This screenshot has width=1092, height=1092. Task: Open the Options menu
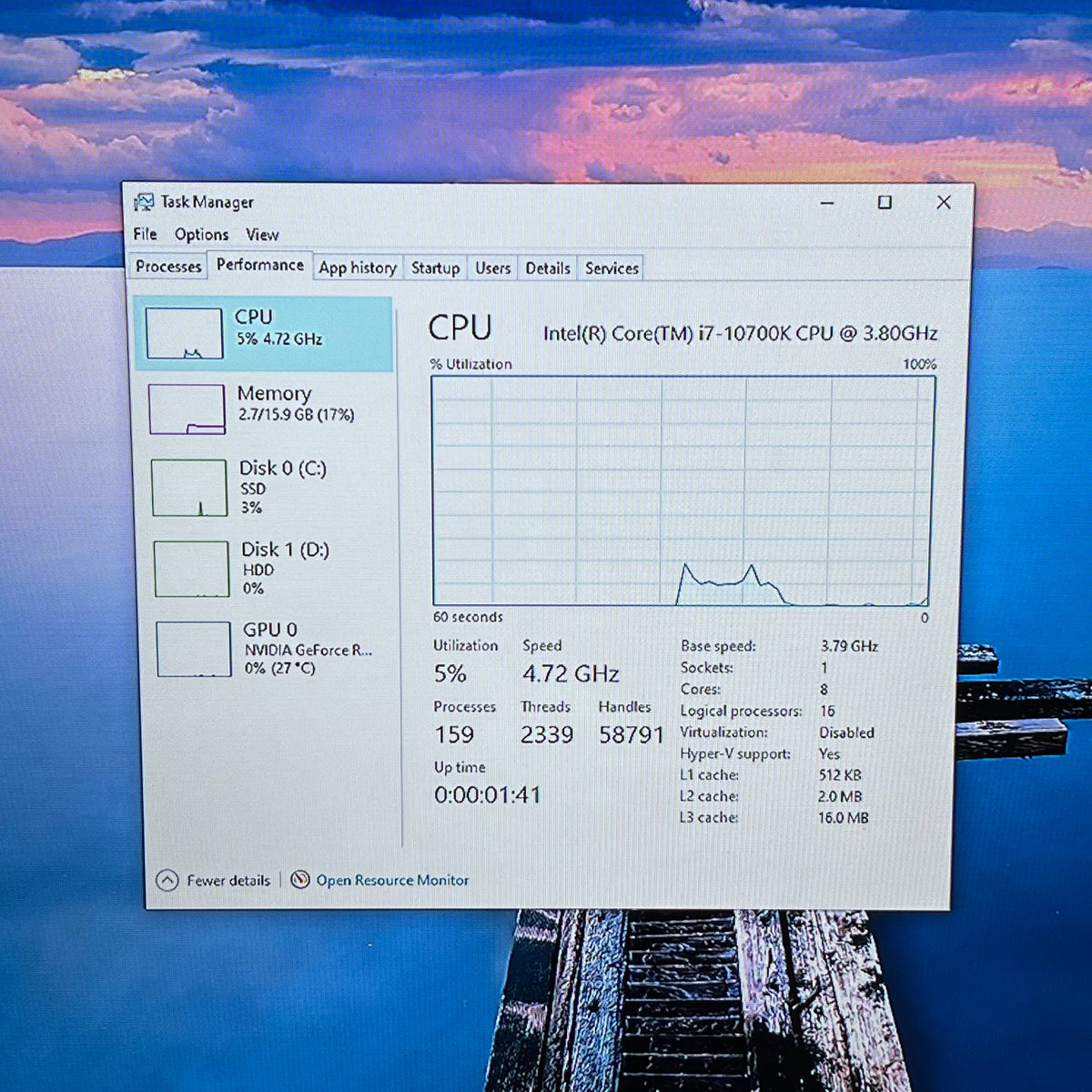tap(201, 235)
